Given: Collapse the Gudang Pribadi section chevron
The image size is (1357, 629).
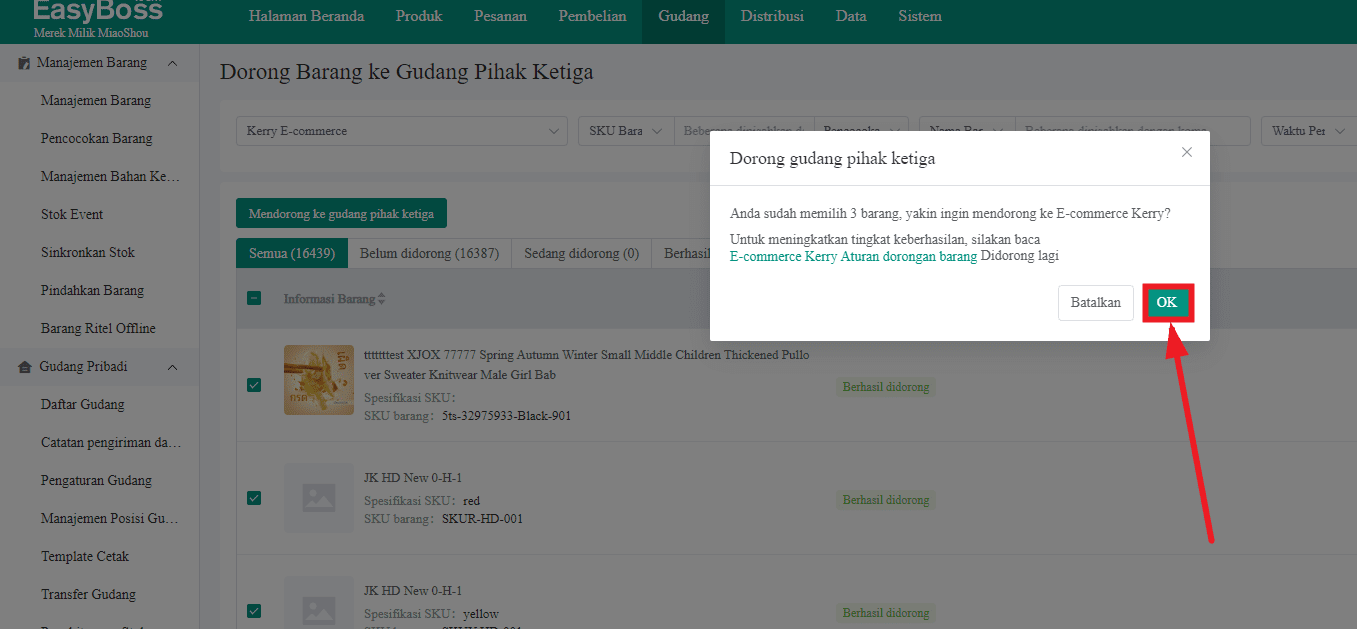Looking at the screenshot, I should (x=173, y=367).
